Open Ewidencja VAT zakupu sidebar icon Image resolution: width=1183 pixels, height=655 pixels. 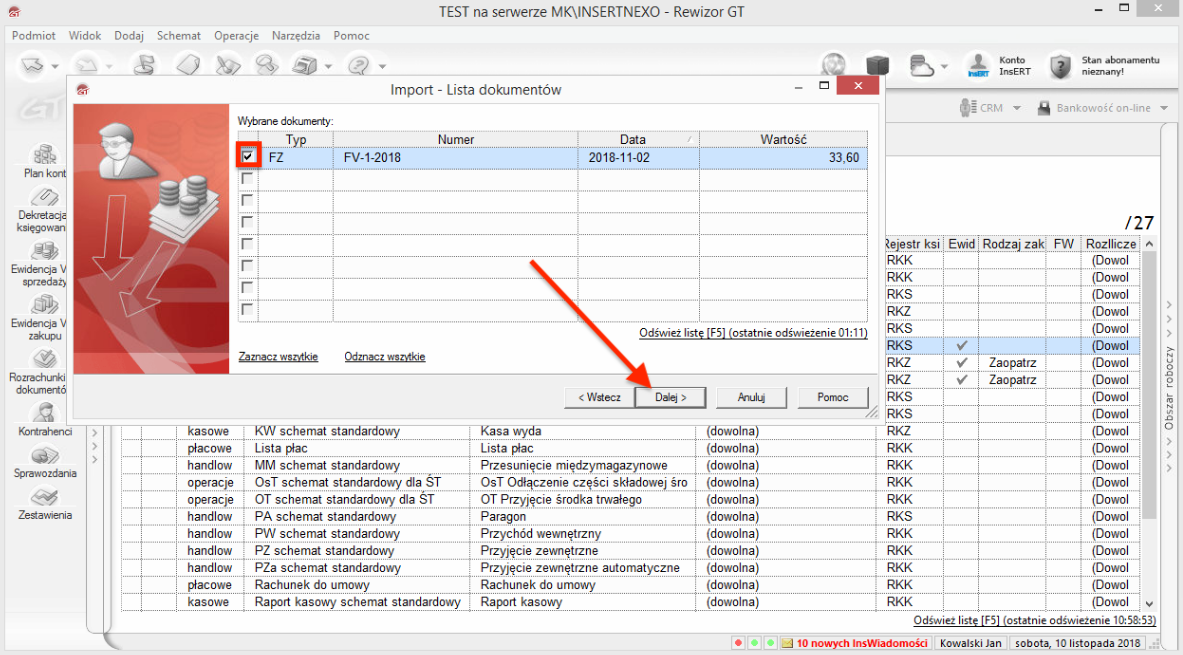tap(44, 307)
